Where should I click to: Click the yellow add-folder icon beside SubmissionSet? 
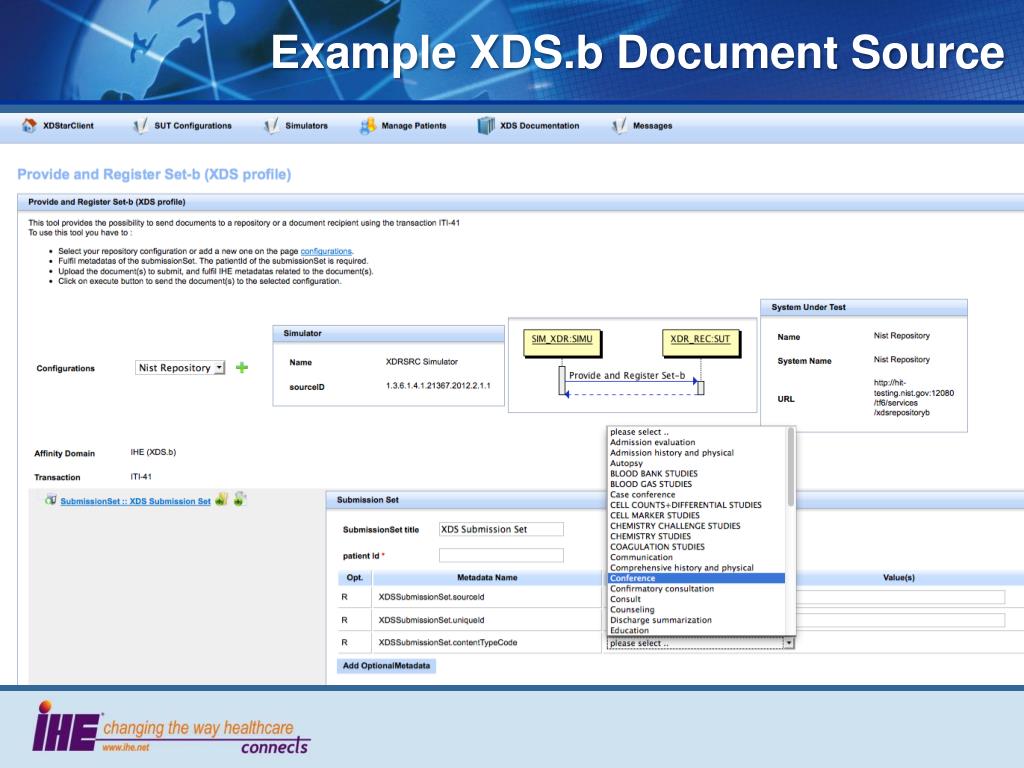(x=221, y=499)
